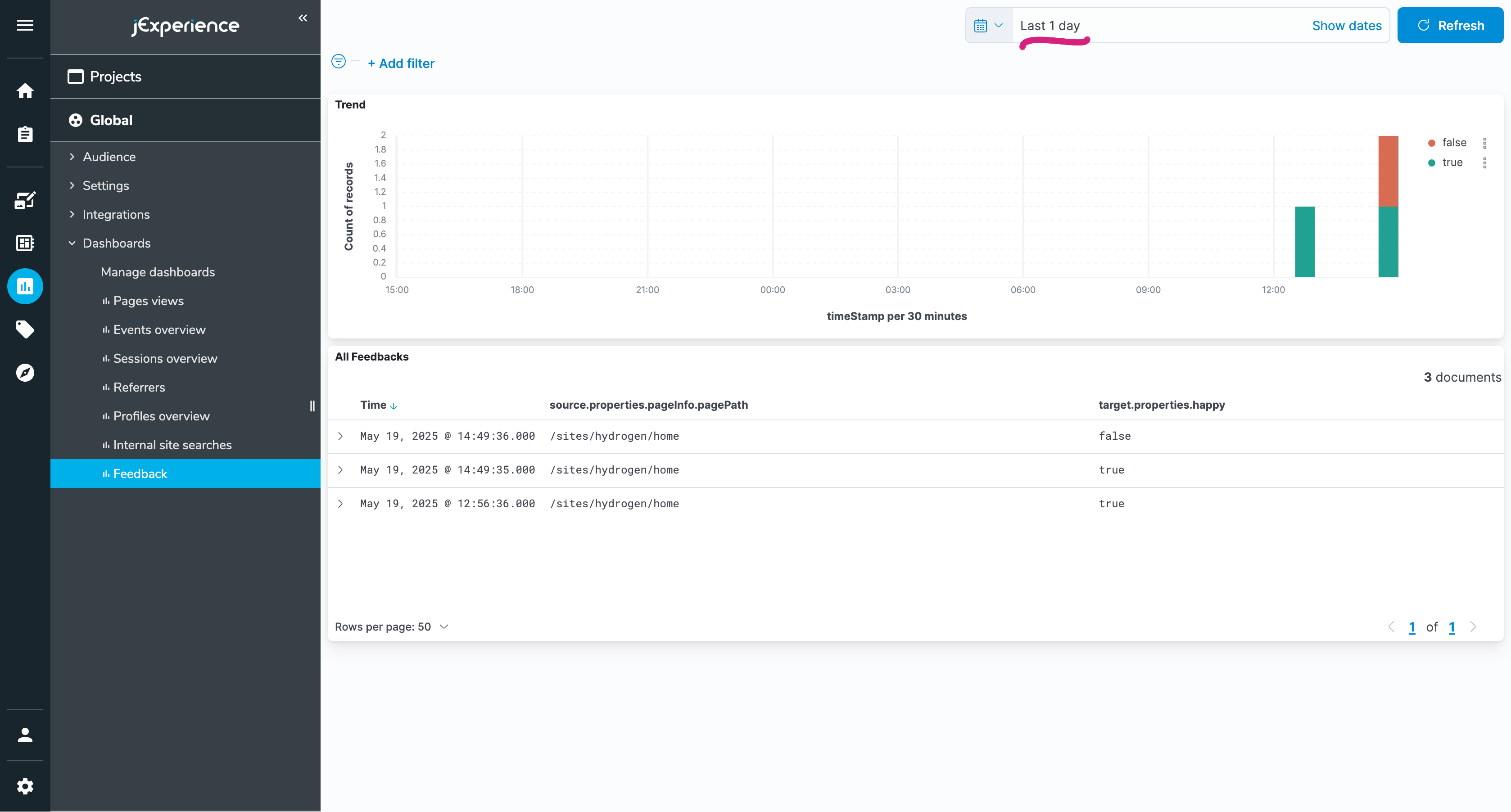Viewport: 1511px width, 812px height.
Task: Expand the 12:56:36 feedback row
Action: point(340,504)
